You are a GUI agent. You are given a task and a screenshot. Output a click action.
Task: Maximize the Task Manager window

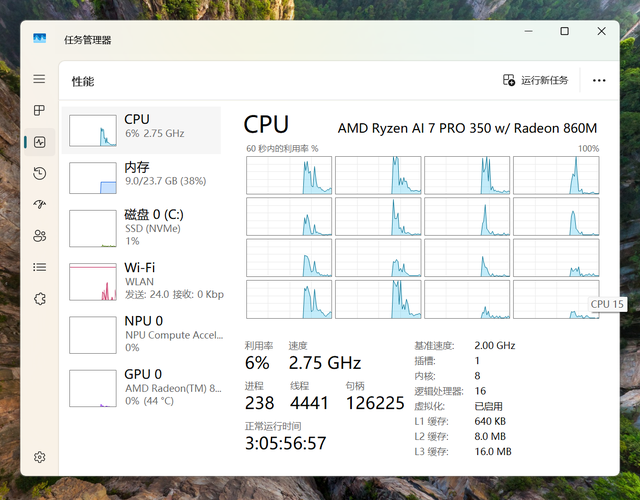coord(564,31)
